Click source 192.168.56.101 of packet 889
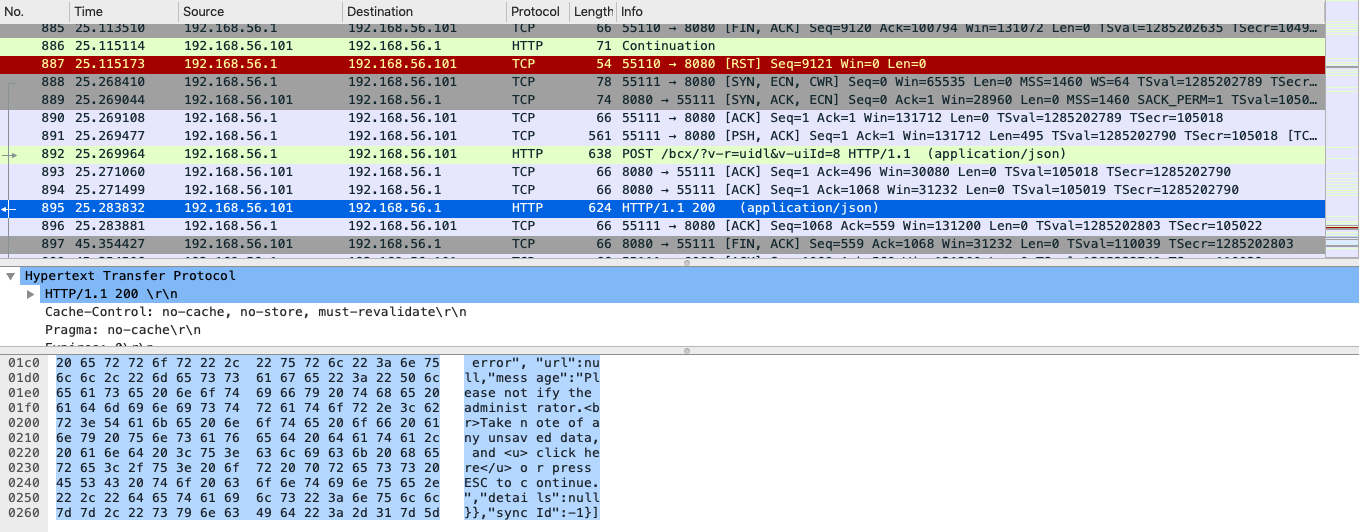 (239, 100)
